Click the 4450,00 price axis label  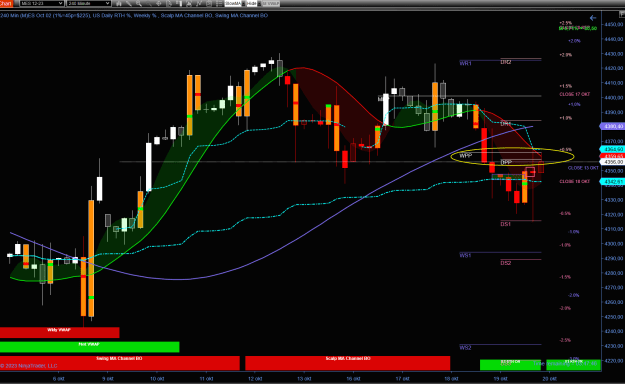tap(614, 24)
